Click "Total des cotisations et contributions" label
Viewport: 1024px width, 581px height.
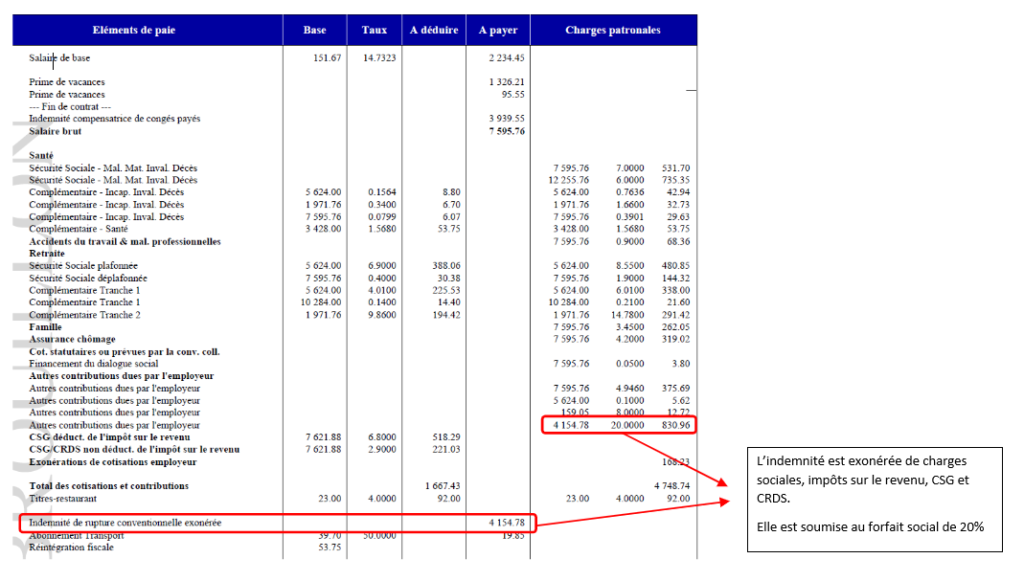pos(108,486)
